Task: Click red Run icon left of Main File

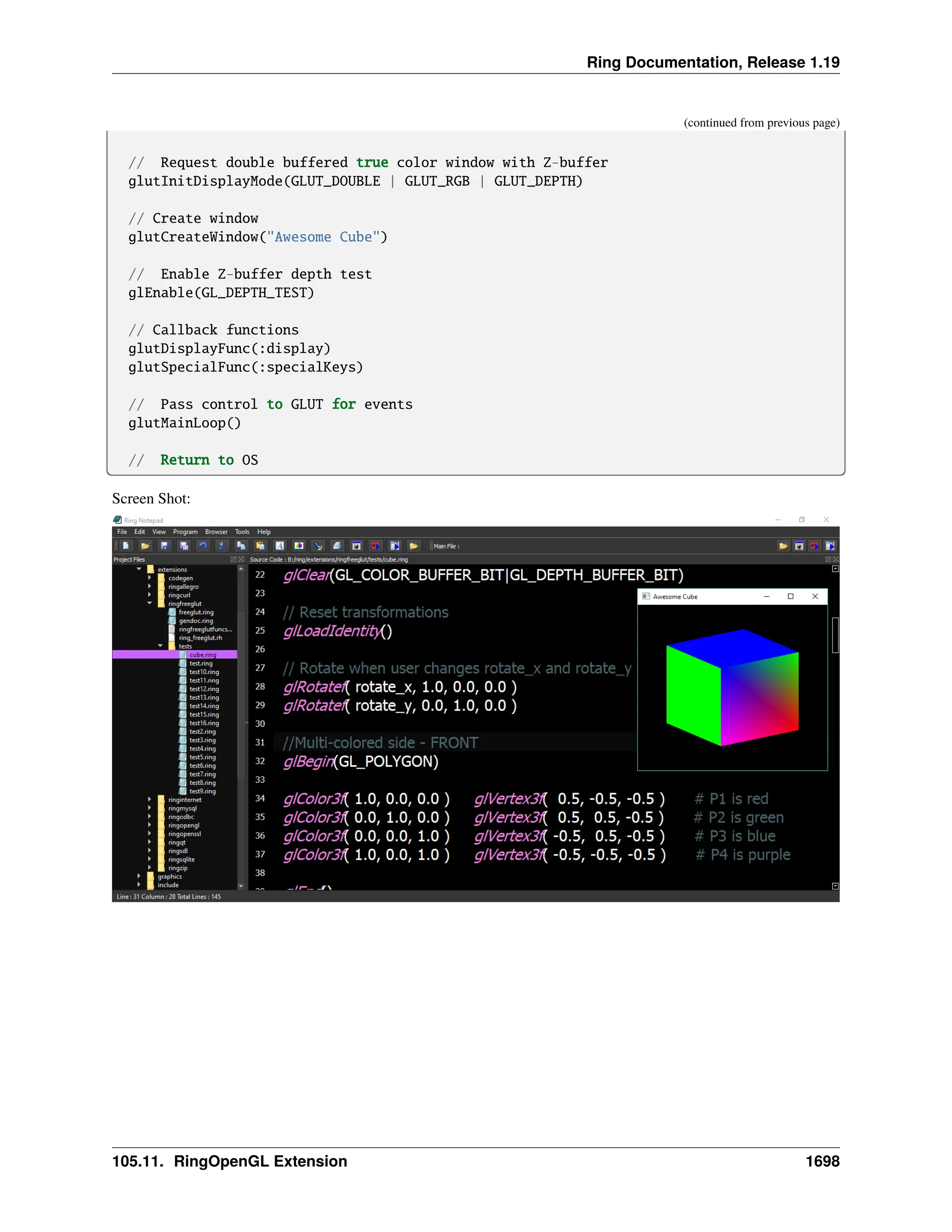Action: point(376,545)
